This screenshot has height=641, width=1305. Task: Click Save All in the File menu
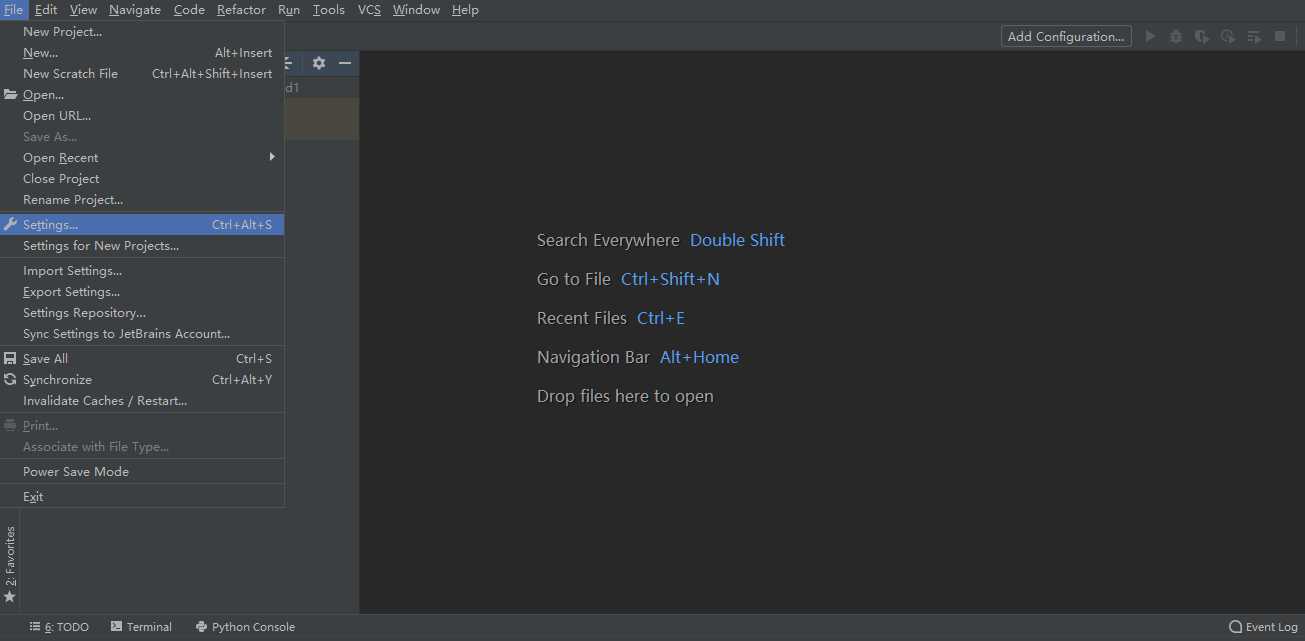click(45, 359)
